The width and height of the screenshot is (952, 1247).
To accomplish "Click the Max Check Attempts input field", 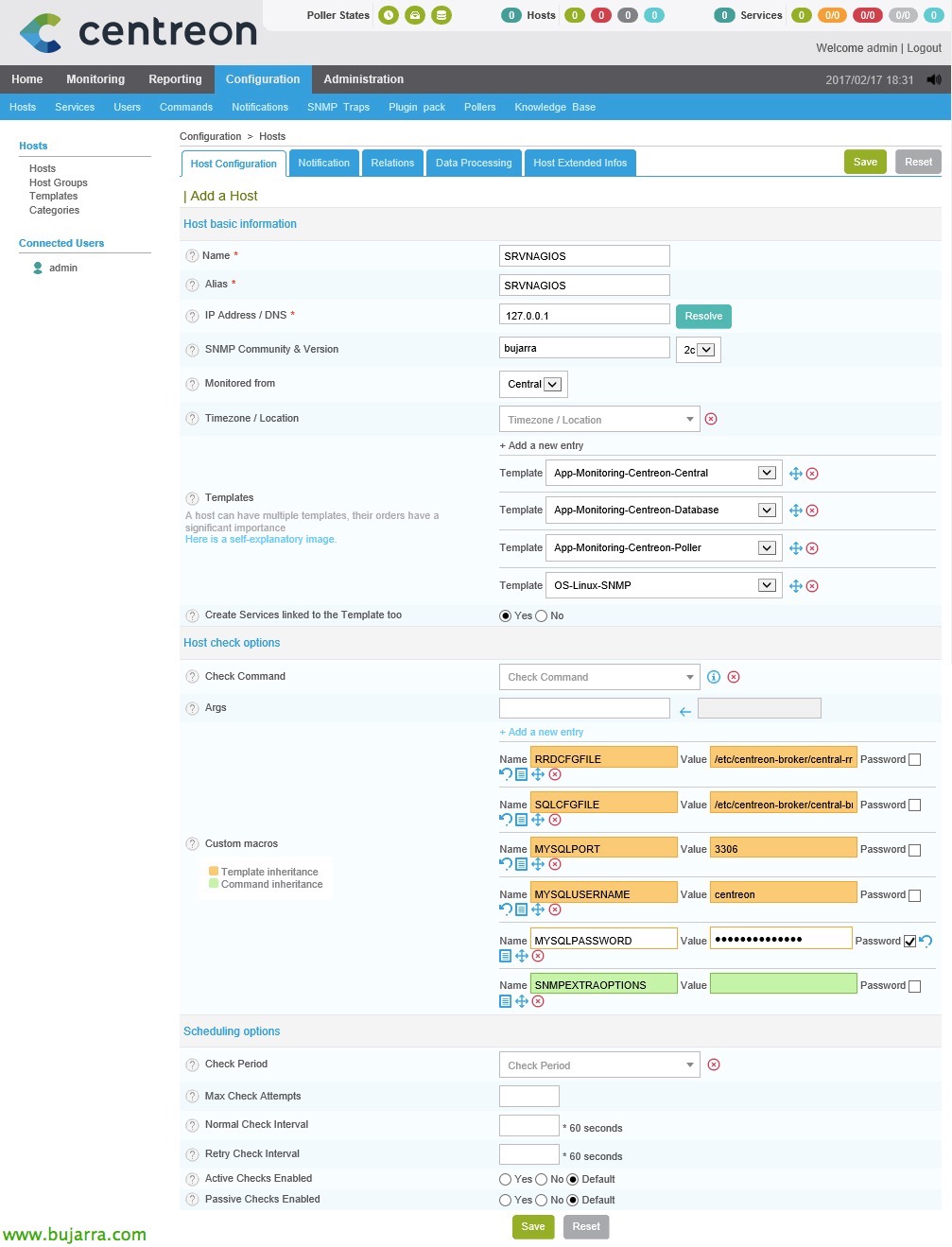I will [x=528, y=1097].
